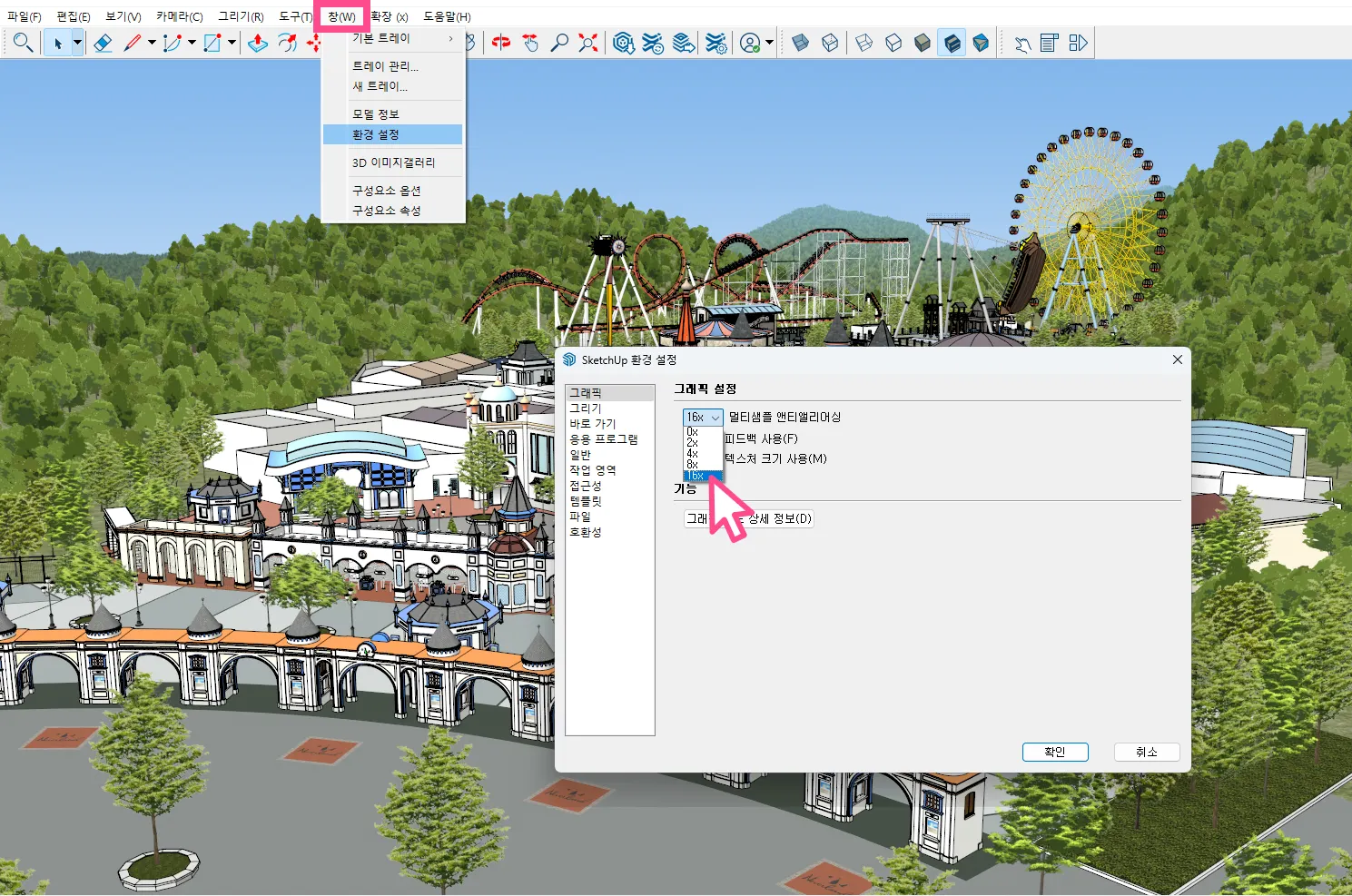1352x896 pixels.
Task: Toggle Hidden Line face style
Action: (893, 43)
